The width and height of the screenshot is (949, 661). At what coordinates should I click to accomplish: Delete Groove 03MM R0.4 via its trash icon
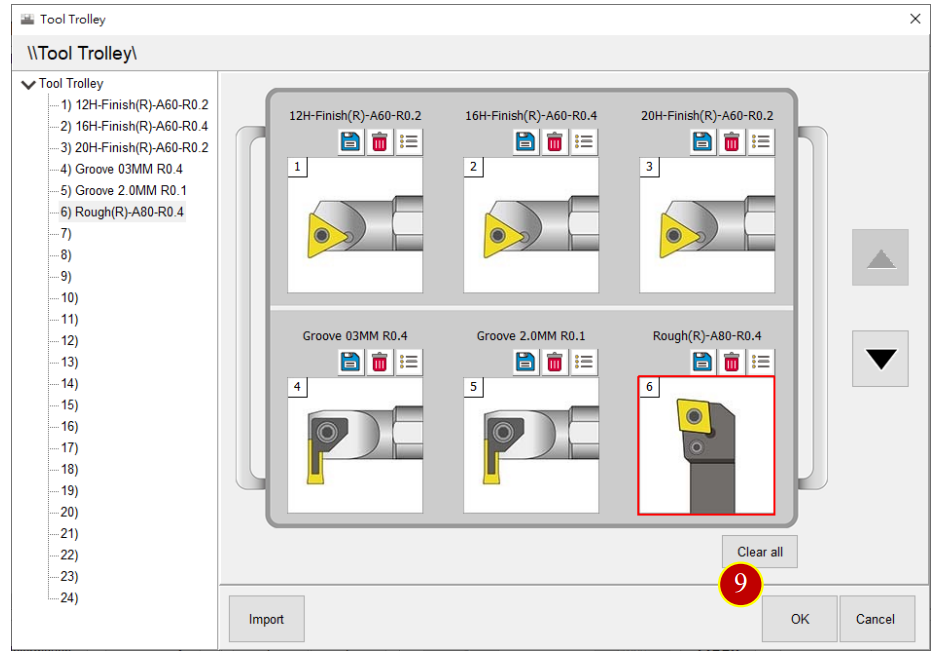pyautogui.click(x=379, y=362)
